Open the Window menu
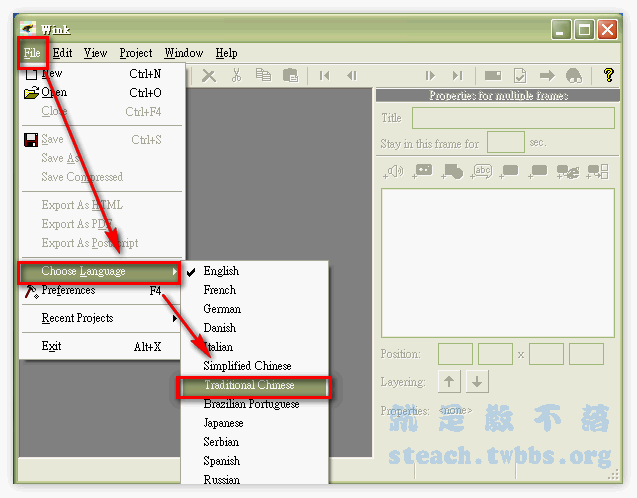Image resolution: width=637 pixels, height=498 pixels. [x=184, y=53]
